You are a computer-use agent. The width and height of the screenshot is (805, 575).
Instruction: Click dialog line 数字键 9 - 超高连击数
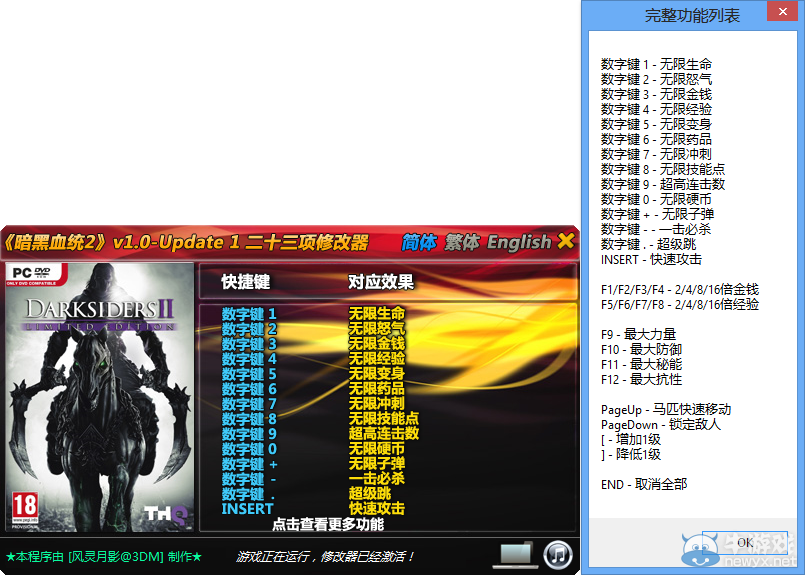(663, 184)
